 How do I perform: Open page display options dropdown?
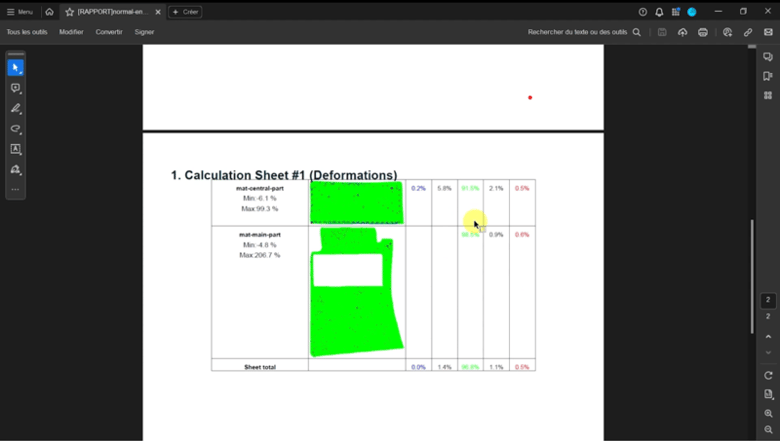[768, 395]
